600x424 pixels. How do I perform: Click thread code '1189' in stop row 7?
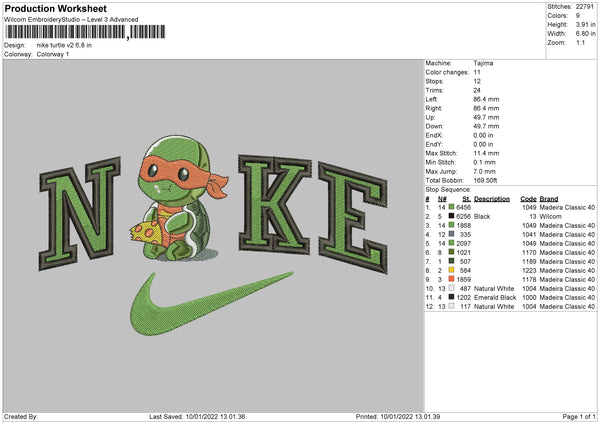pos(529,261)
